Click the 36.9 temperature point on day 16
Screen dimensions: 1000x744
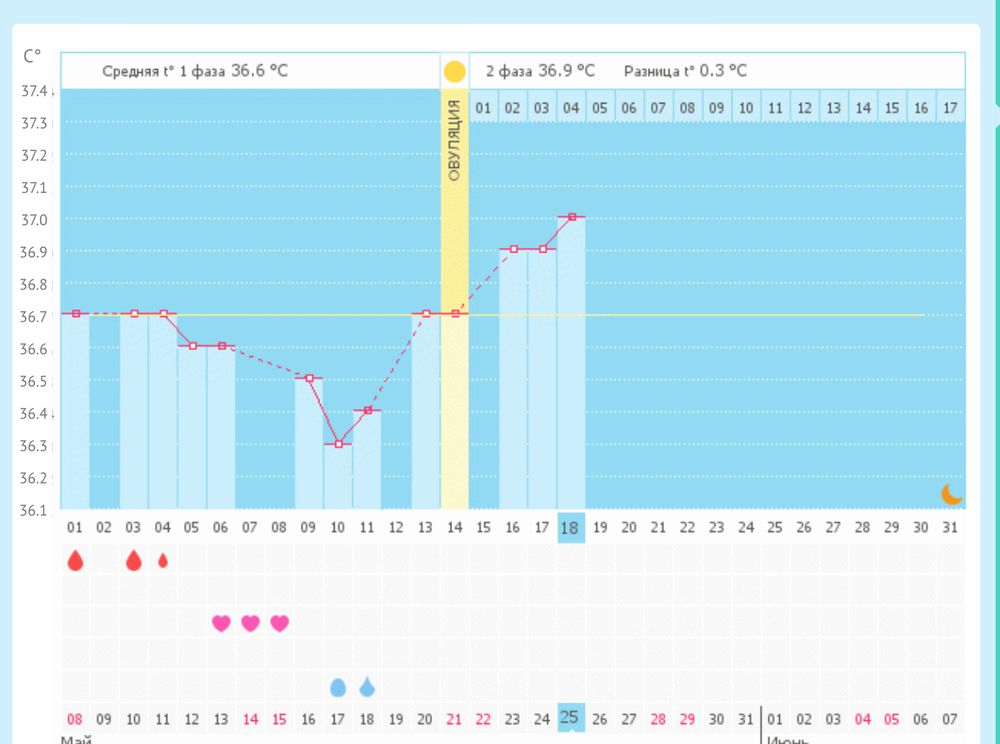(513, 249)
